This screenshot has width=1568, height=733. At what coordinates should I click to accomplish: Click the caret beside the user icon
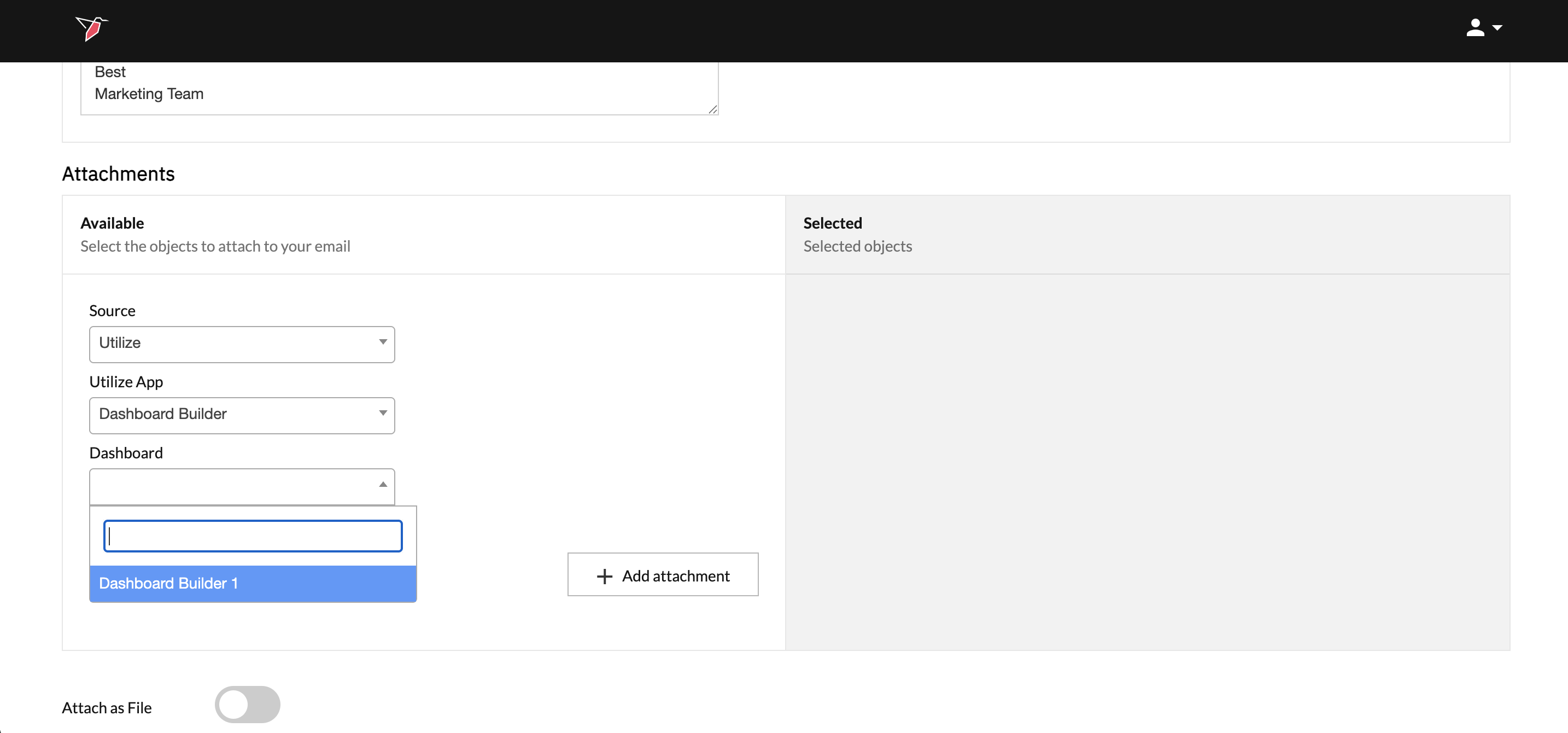pos(1497,28)
